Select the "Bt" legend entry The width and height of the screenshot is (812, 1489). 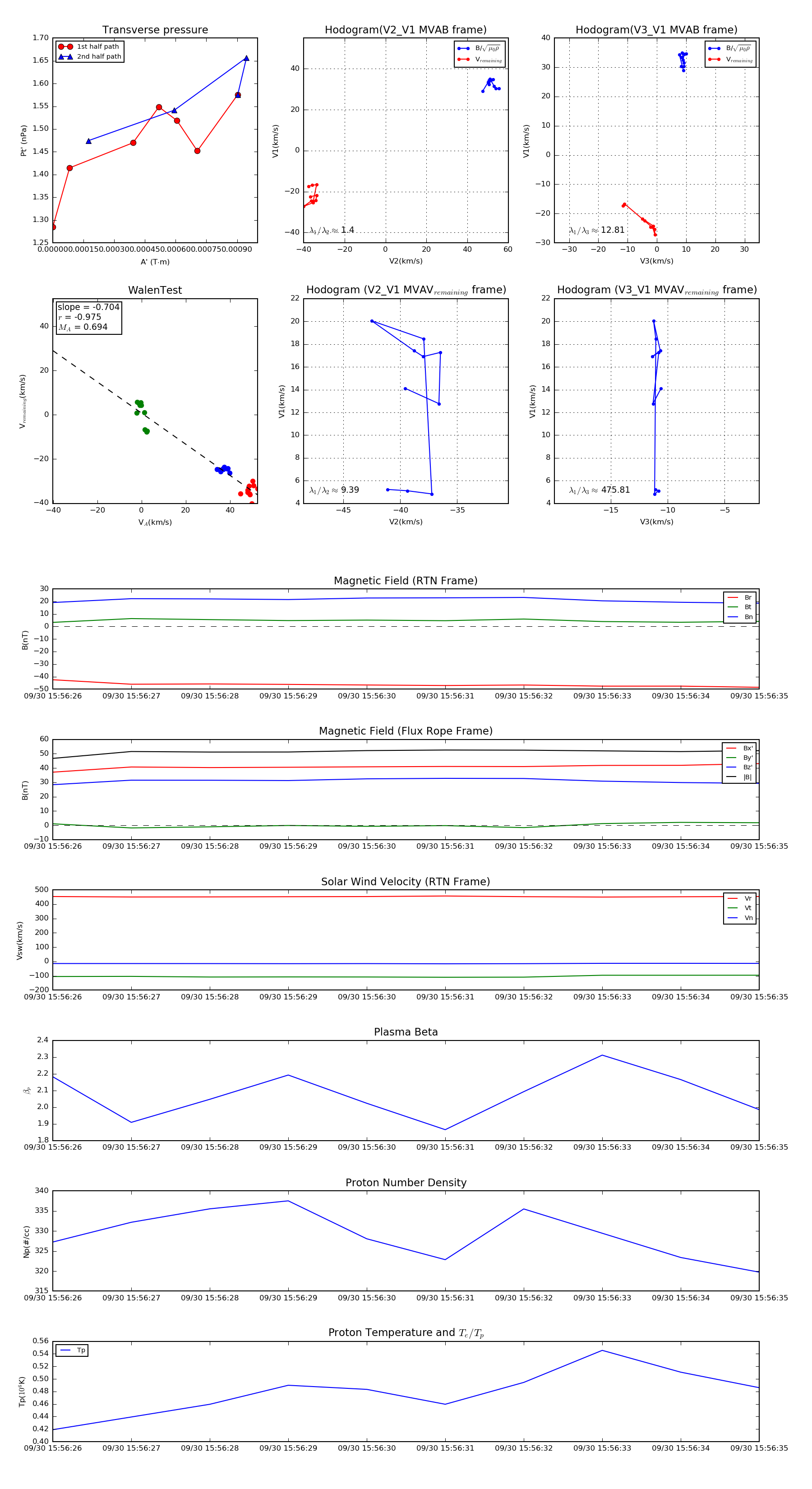[740, 607]
